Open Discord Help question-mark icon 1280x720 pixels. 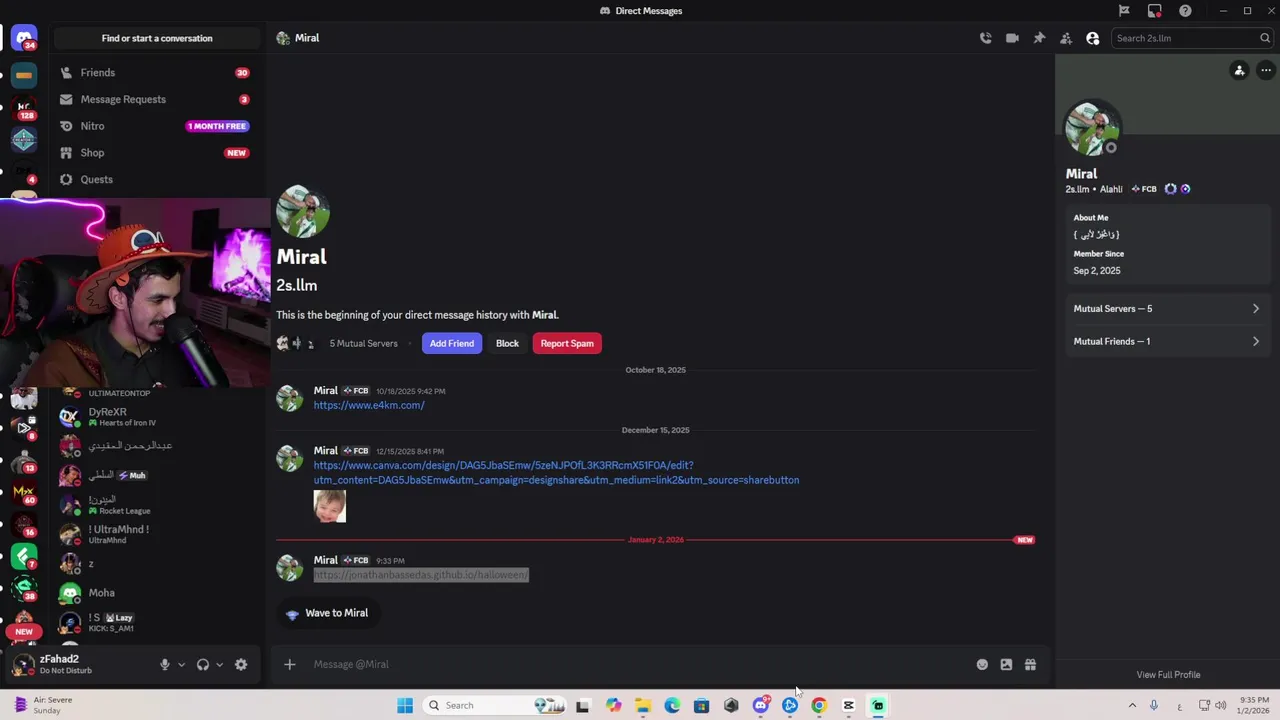click(x=1185, y=11)
